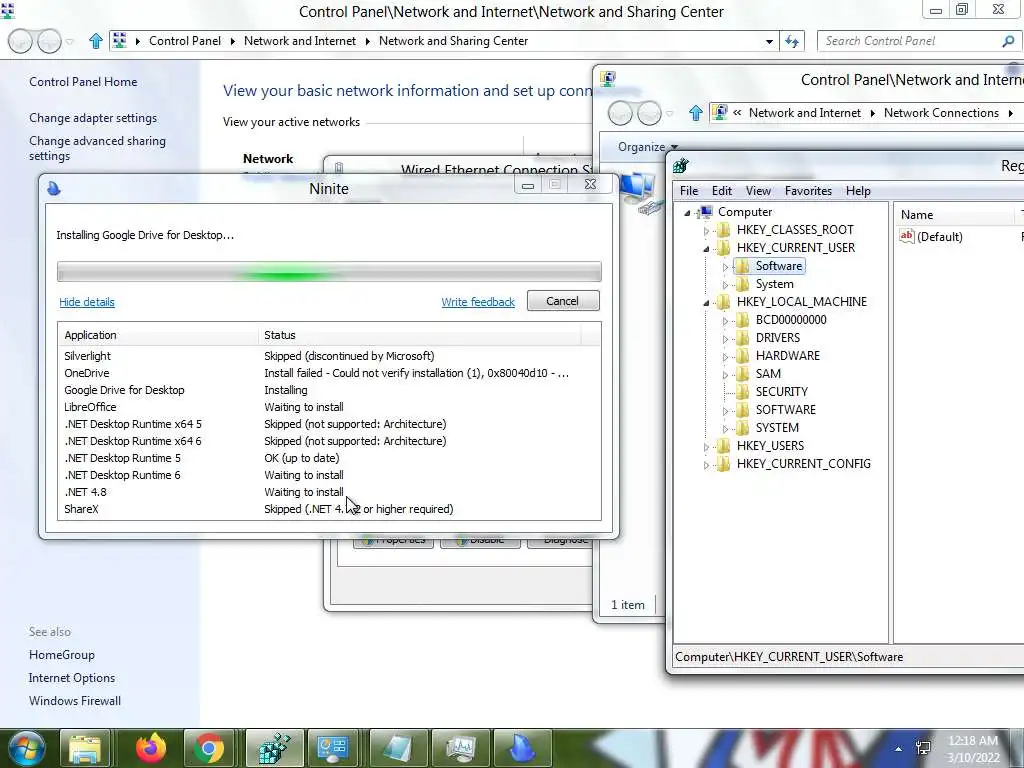Select the LibreOffice row
The width and height of the screenshot is (1024, 768).
tap(329, 407)
